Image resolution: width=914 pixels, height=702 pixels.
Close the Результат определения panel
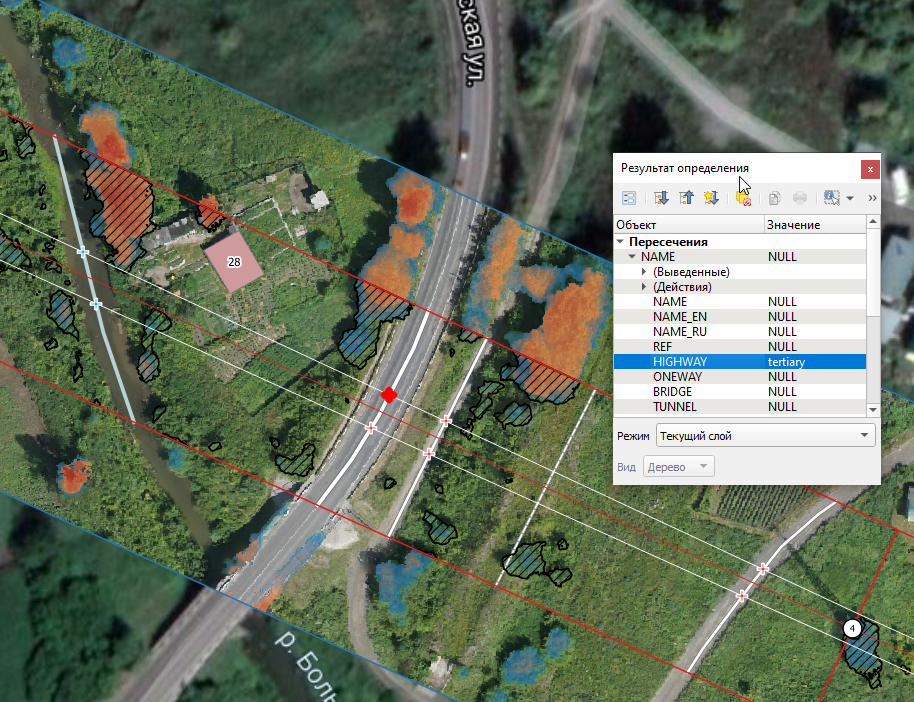point(871,169)
